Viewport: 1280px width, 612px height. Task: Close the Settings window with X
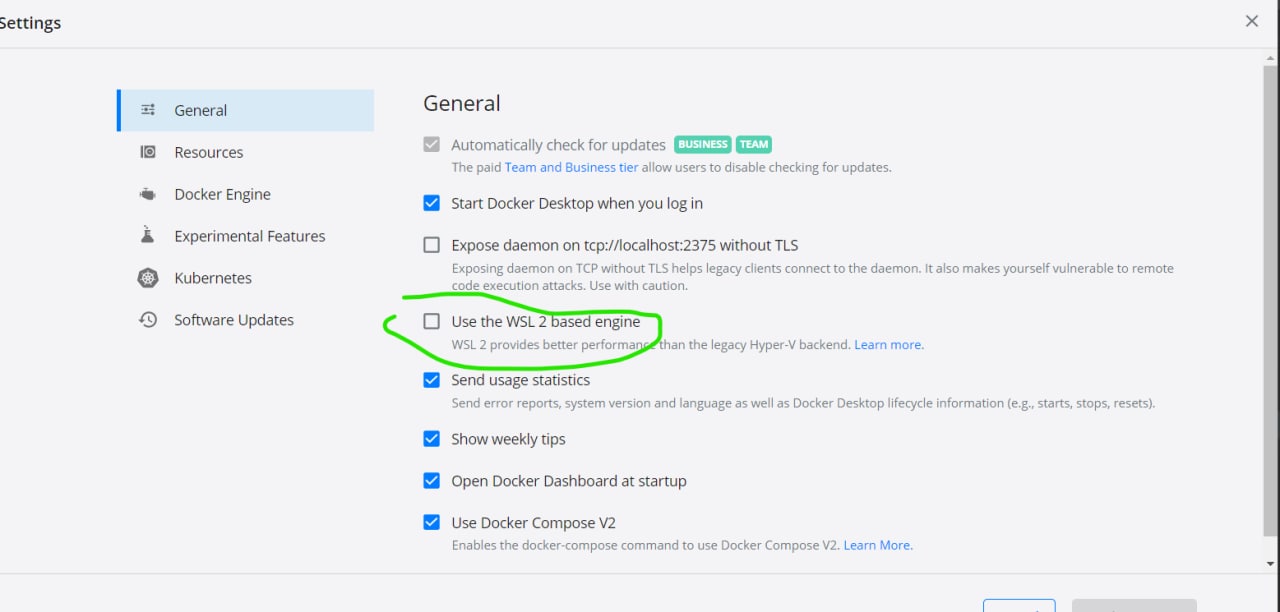pyautogui.click(x=1251, y=21)
